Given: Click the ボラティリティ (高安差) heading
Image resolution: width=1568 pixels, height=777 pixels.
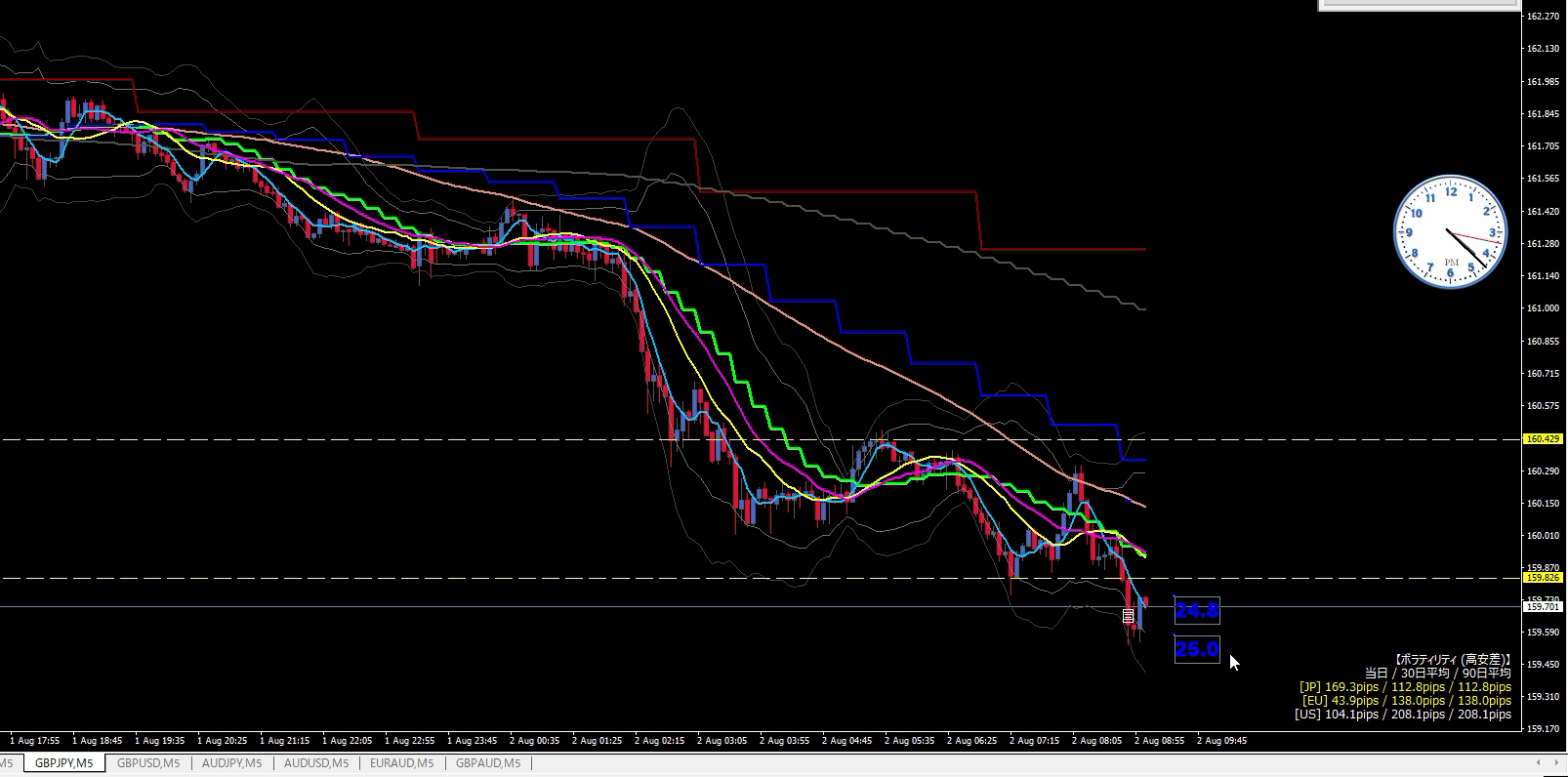Looking at the screenshot, I should click(1452, 660).
